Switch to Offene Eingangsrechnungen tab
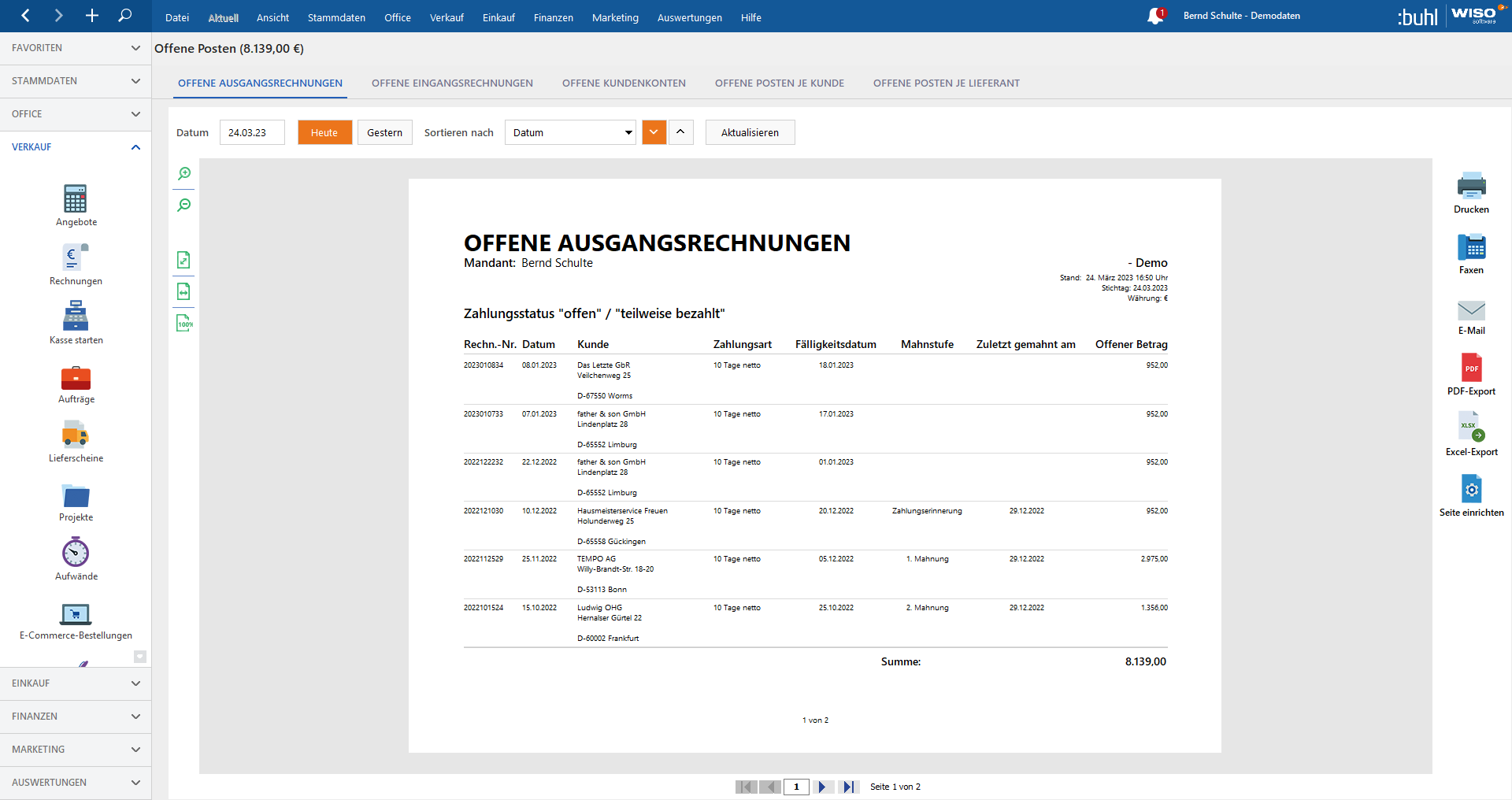This screenshot has width=1512, height=800. coord(452,83)
